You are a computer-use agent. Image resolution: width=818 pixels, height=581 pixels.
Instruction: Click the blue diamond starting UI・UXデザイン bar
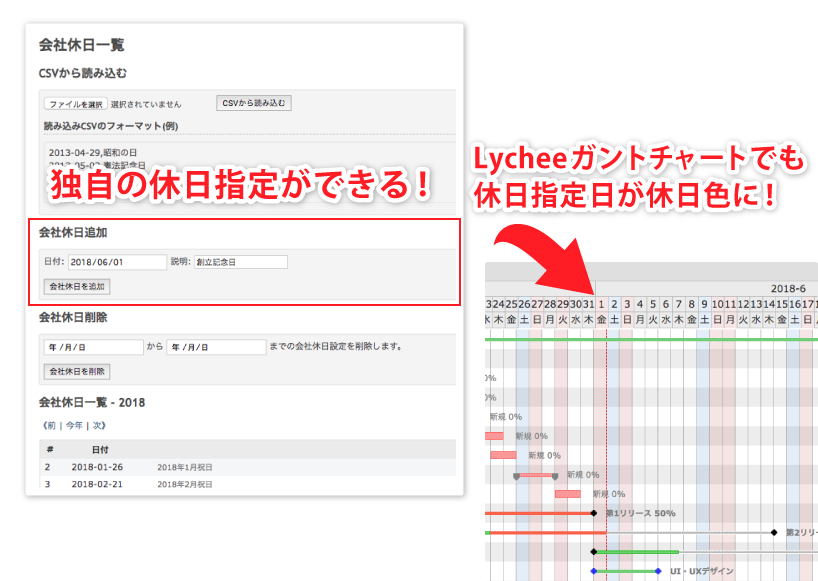tap(593, 571)
